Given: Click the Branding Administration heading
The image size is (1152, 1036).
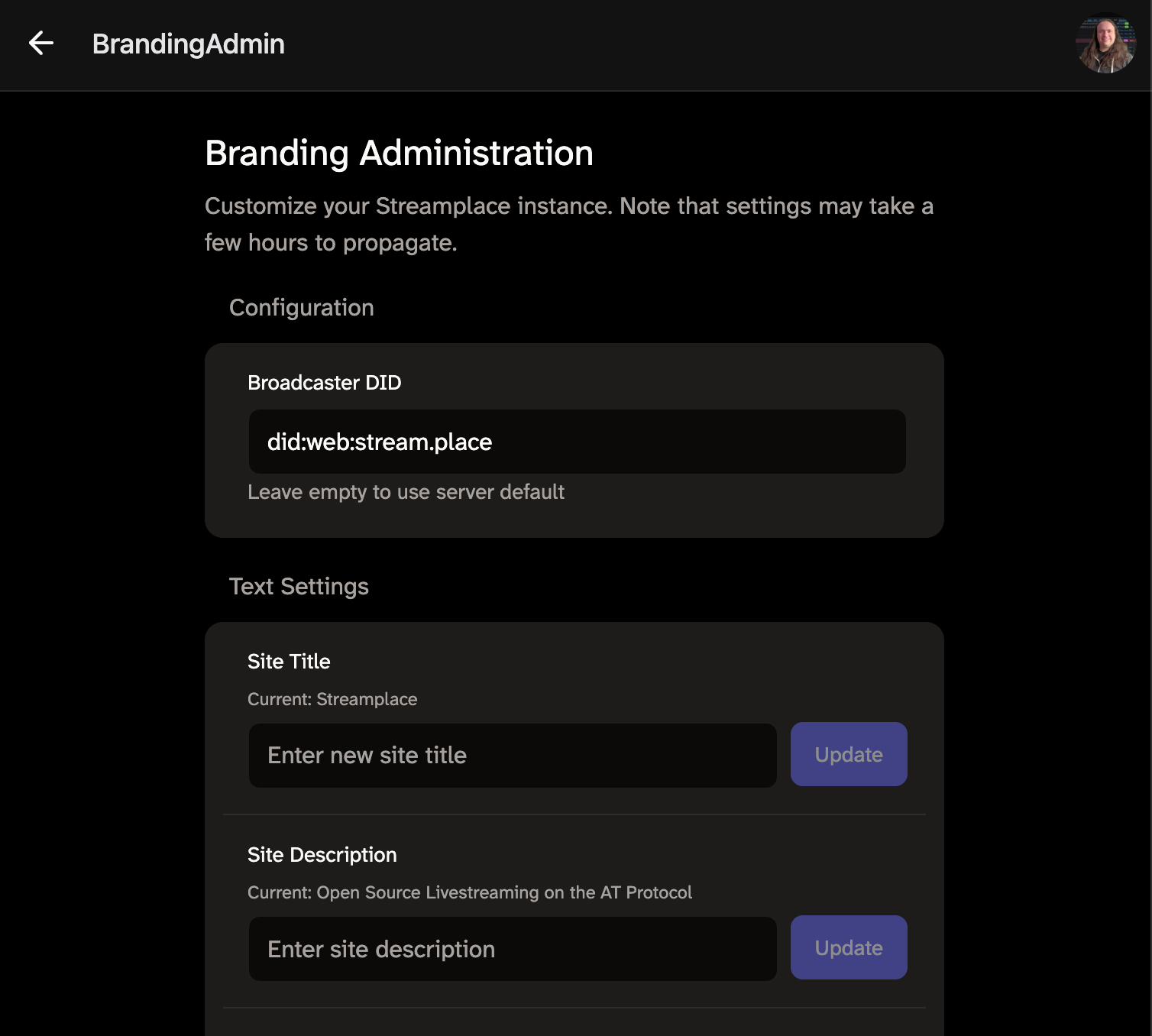Looking at the screenshot, I should click(x=399, y=153).
